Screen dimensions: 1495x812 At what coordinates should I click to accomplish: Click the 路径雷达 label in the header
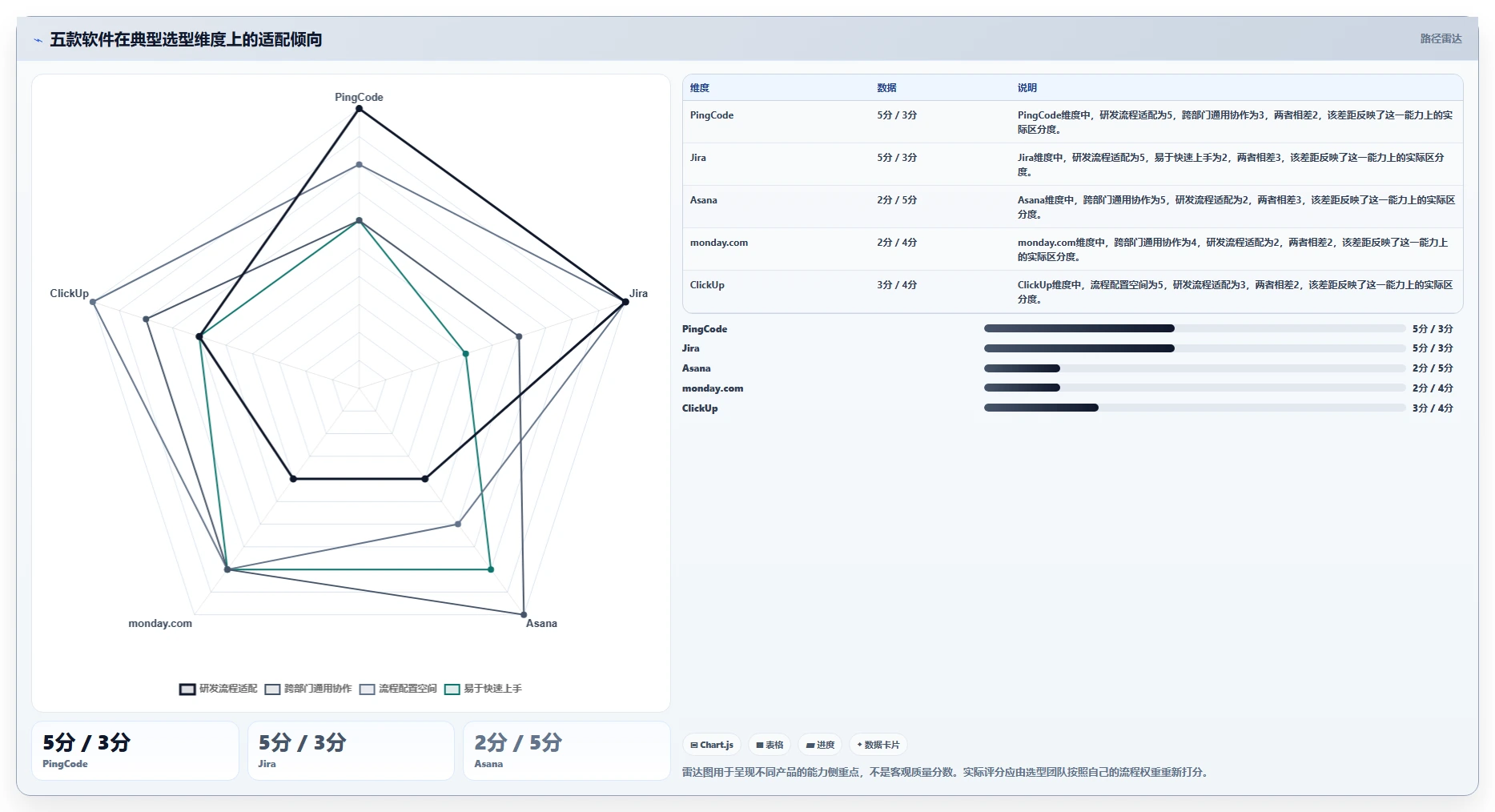(1441, 38)
